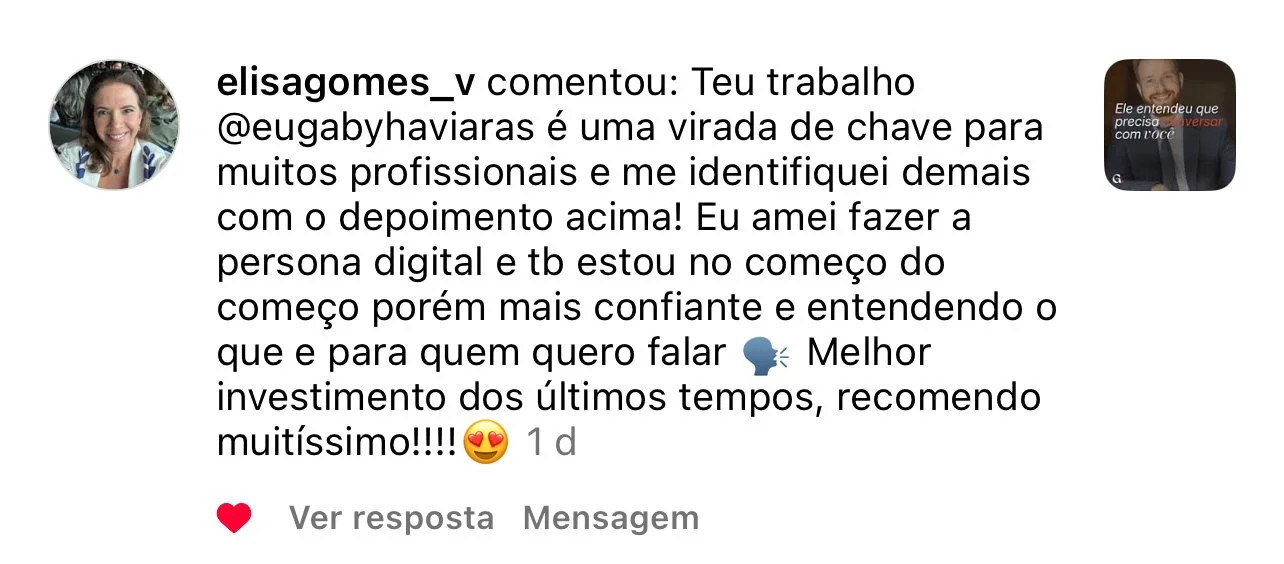Expand replies with Ver resposta
This screenshot has height=564, width=1284.
[392, 518]
